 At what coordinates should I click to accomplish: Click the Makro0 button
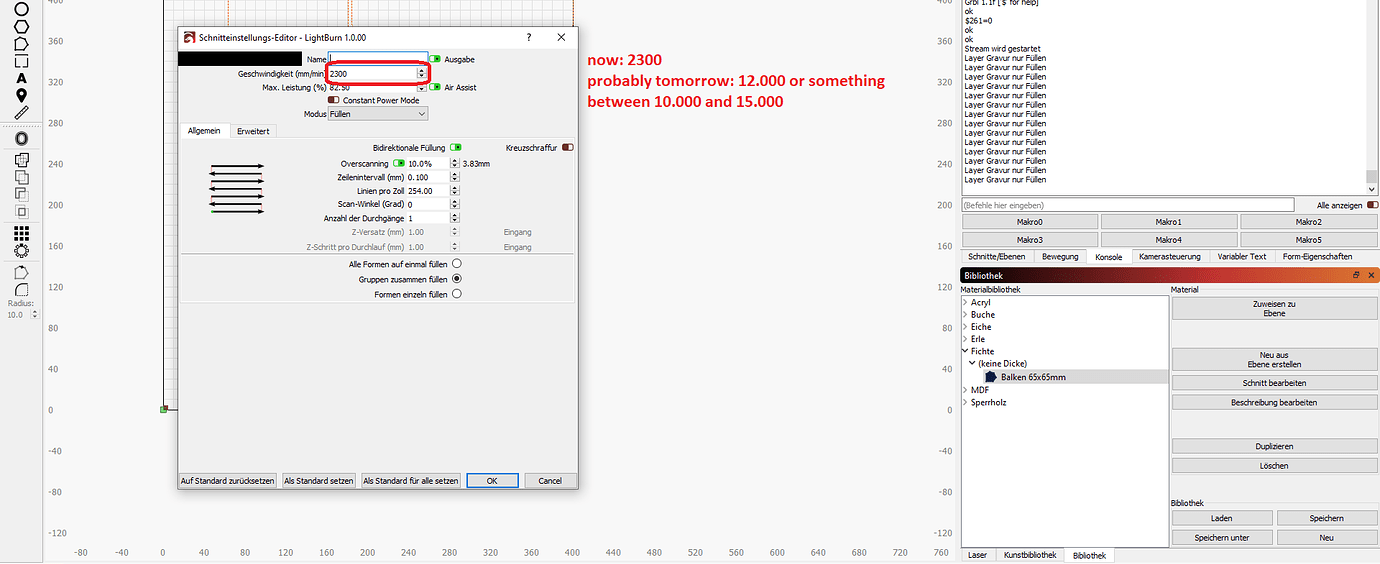(1030, 222)
